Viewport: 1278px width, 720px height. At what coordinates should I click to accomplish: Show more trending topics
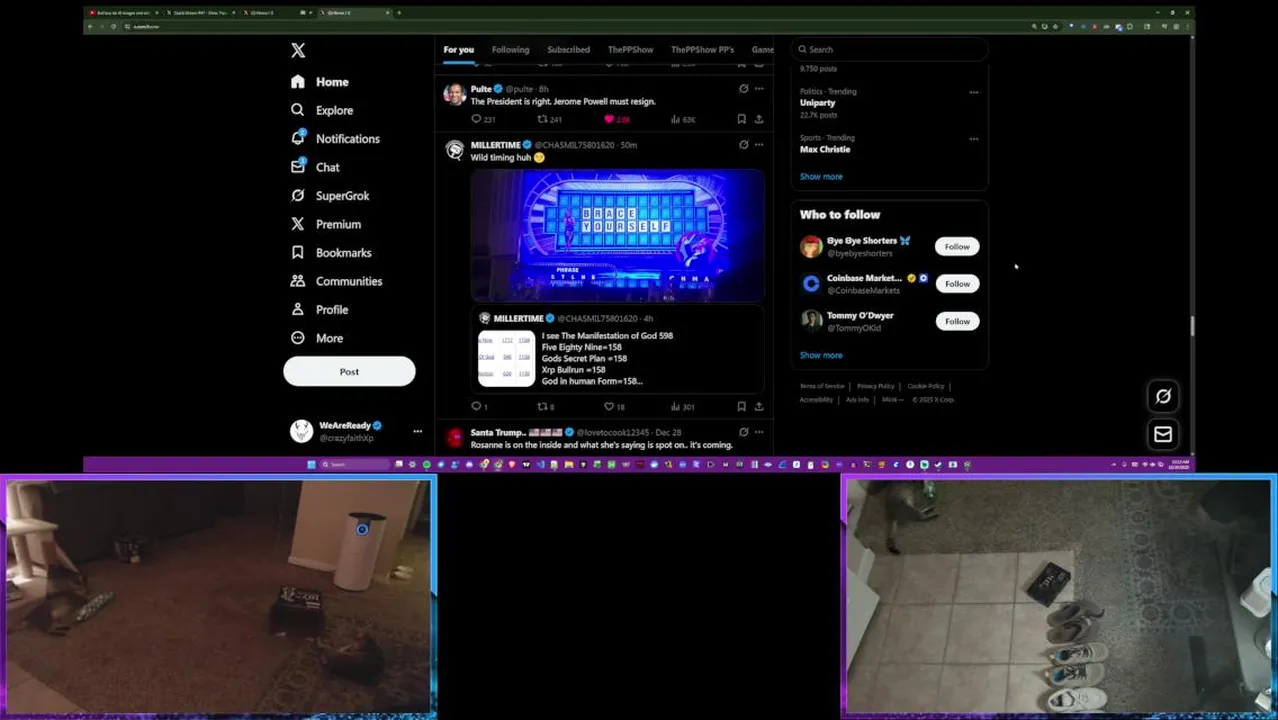tap(821, 177)
